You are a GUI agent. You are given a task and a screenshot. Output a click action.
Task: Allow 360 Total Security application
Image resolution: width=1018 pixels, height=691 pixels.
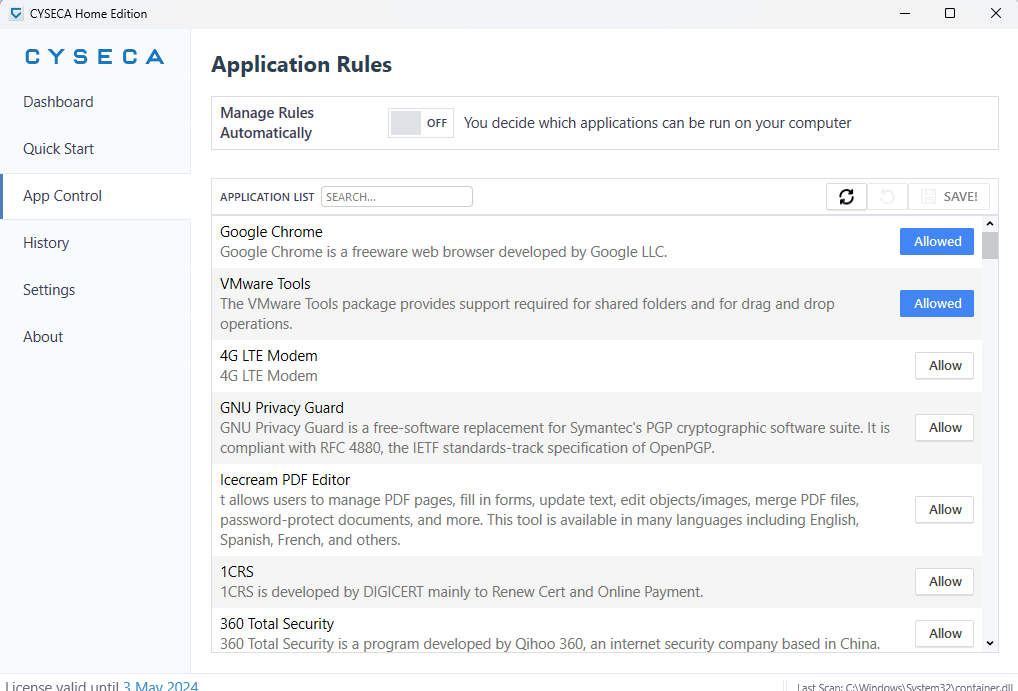945,634
